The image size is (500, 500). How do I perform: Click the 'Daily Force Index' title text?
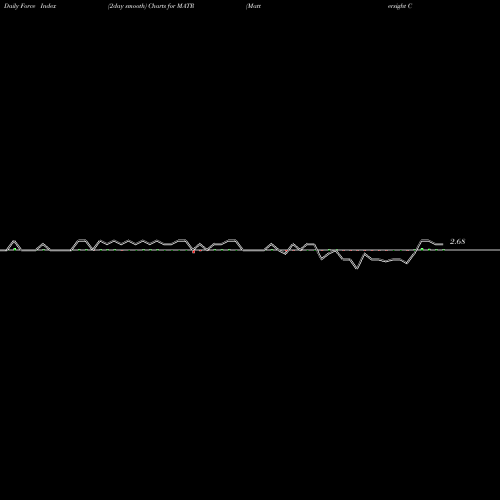point(30,6)
